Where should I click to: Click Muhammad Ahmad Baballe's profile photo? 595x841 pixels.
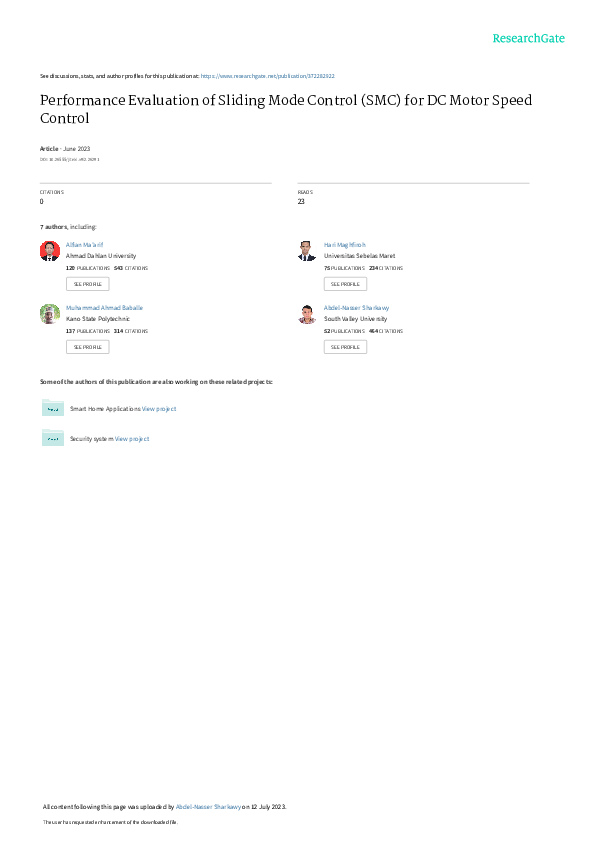50,314
